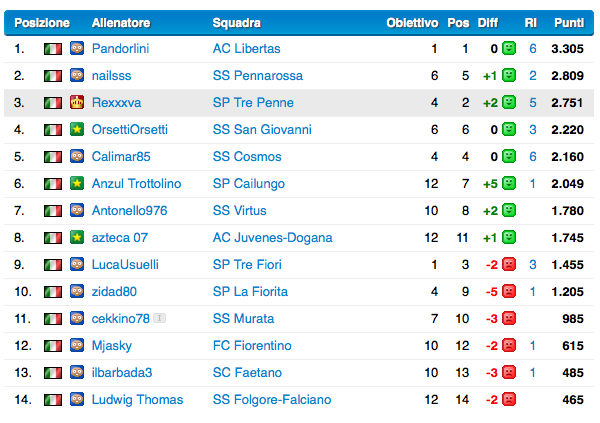Click the small badge icon after cekkino78
600x423 pixels.
(159, 318)
